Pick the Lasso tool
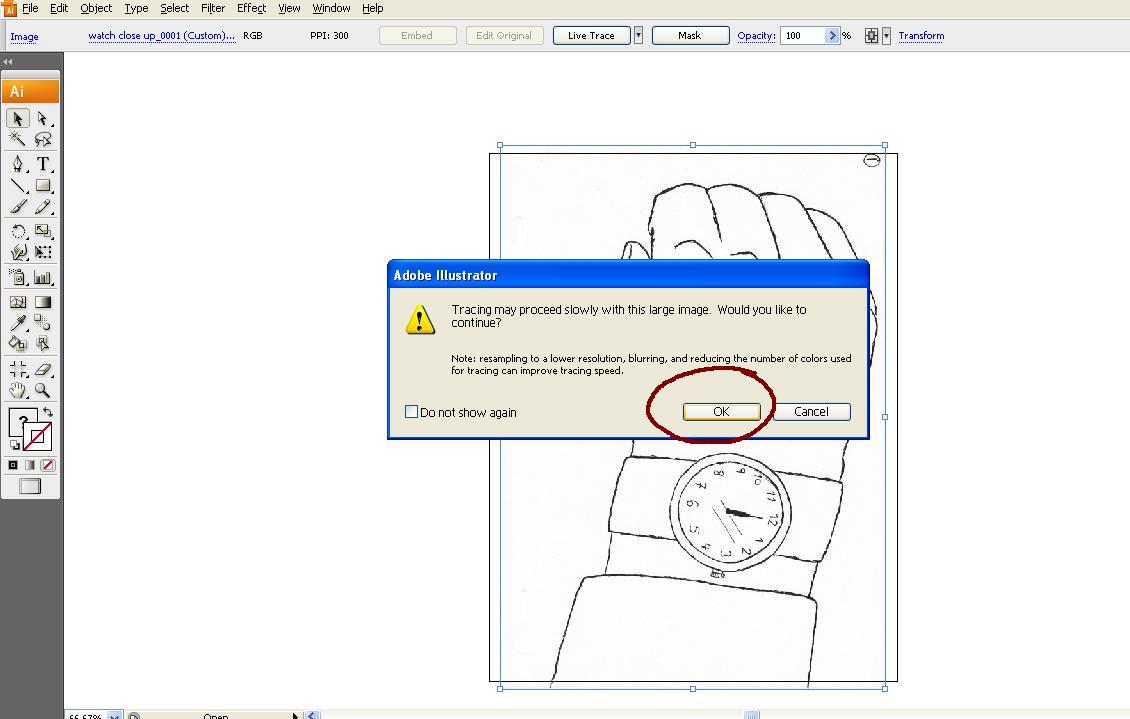This screenshot has height=719, width=1130. point(43,138)
